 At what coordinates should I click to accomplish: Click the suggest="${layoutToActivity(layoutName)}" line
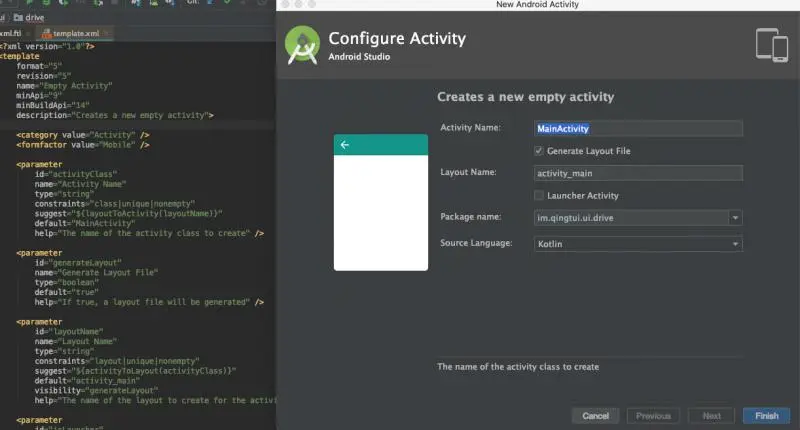129,214
